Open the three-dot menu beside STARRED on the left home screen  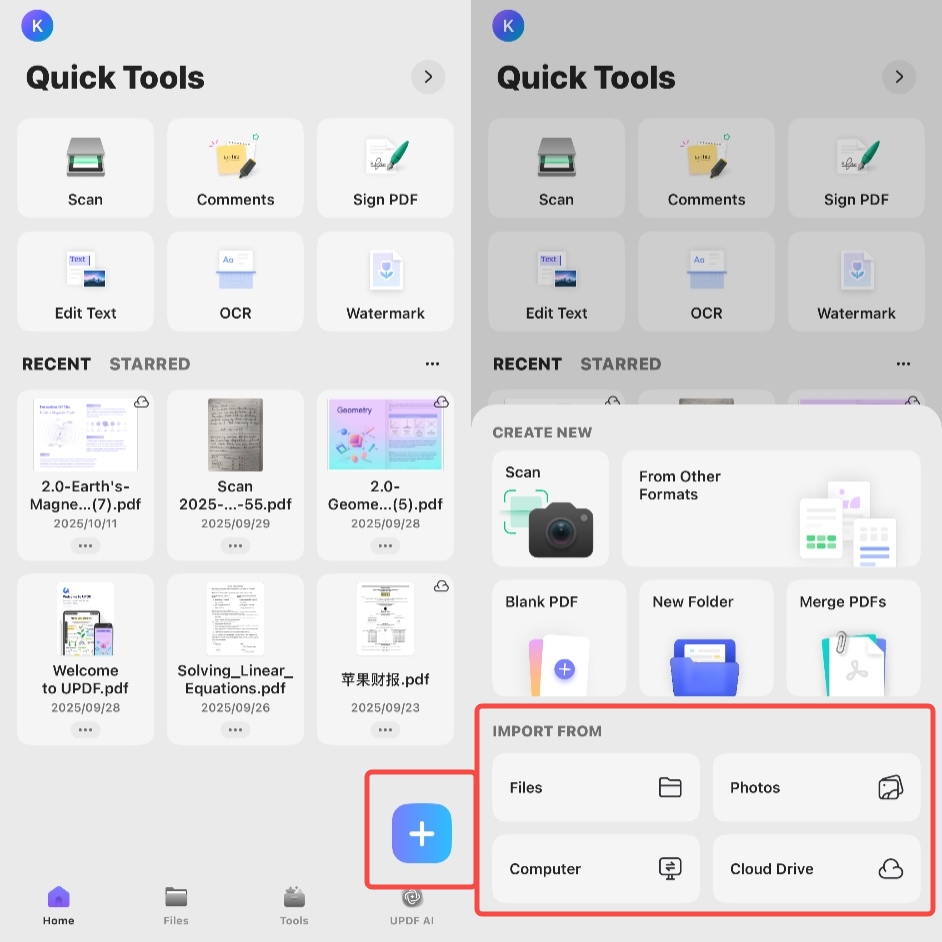tap(433, 364)
